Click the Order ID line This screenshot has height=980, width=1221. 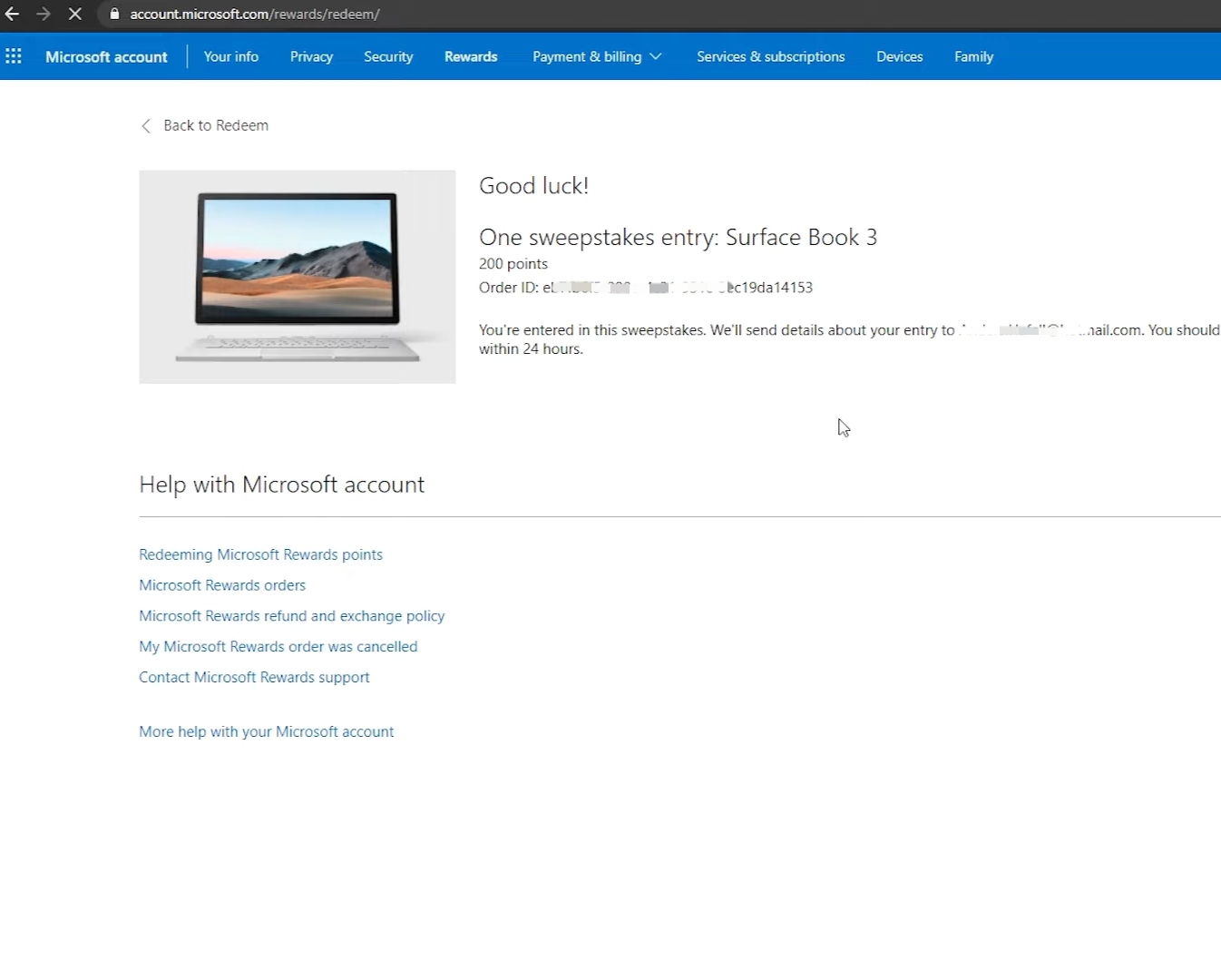pos(646,288)
